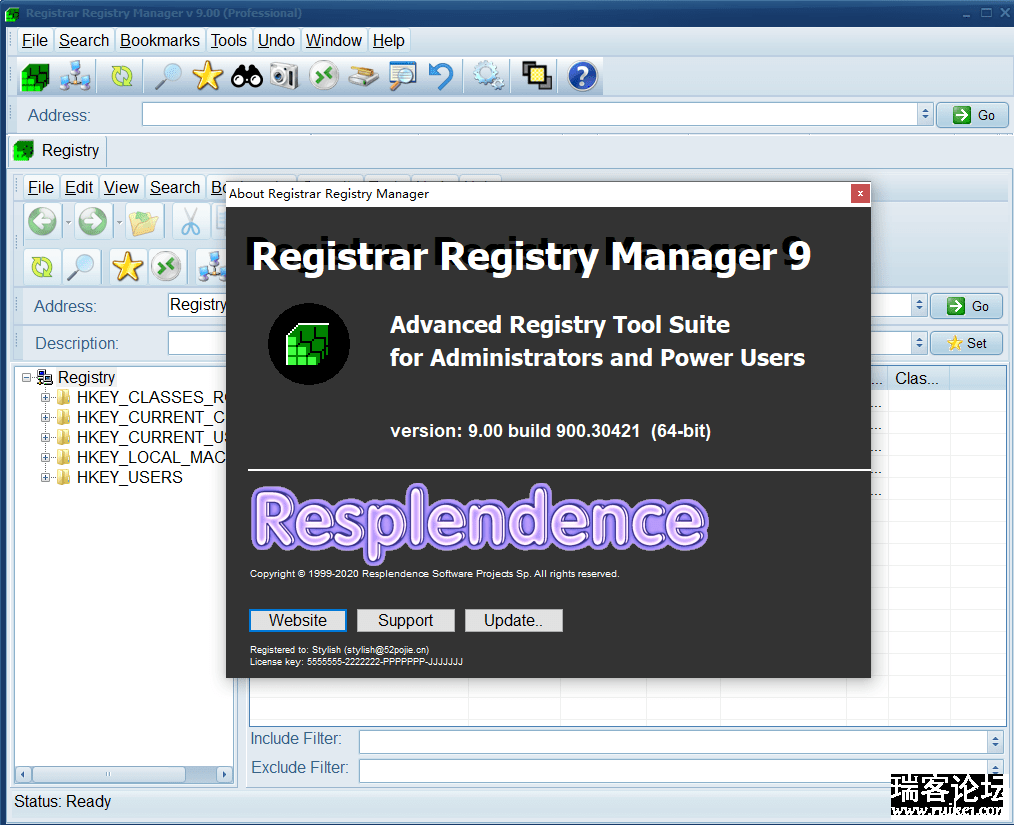Click the green arrows icon in Registry window toolbar
Screen dimensions: 1014x825
pyautogui.click(x=166, y=266)
